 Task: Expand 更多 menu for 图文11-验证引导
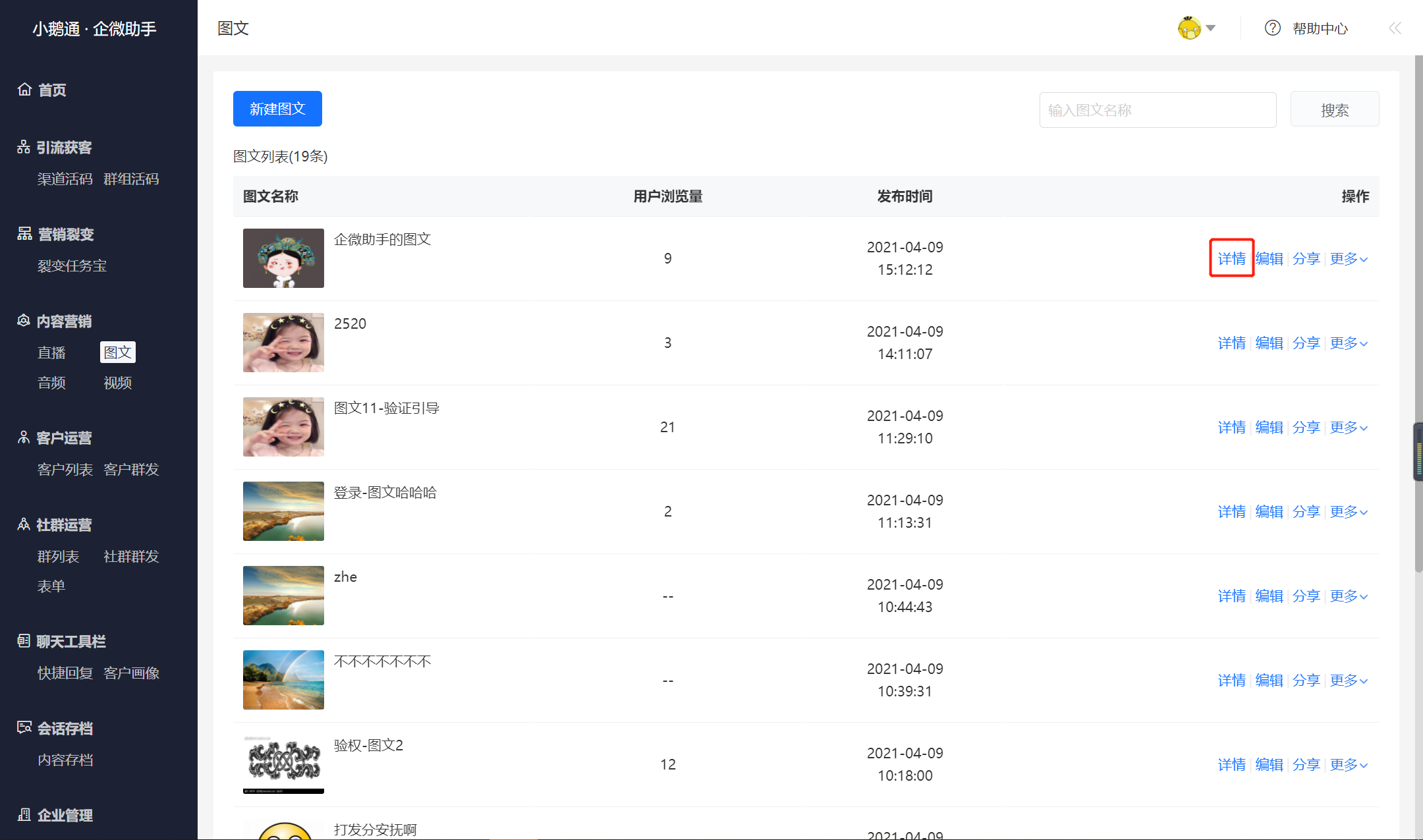(1349, 427)
